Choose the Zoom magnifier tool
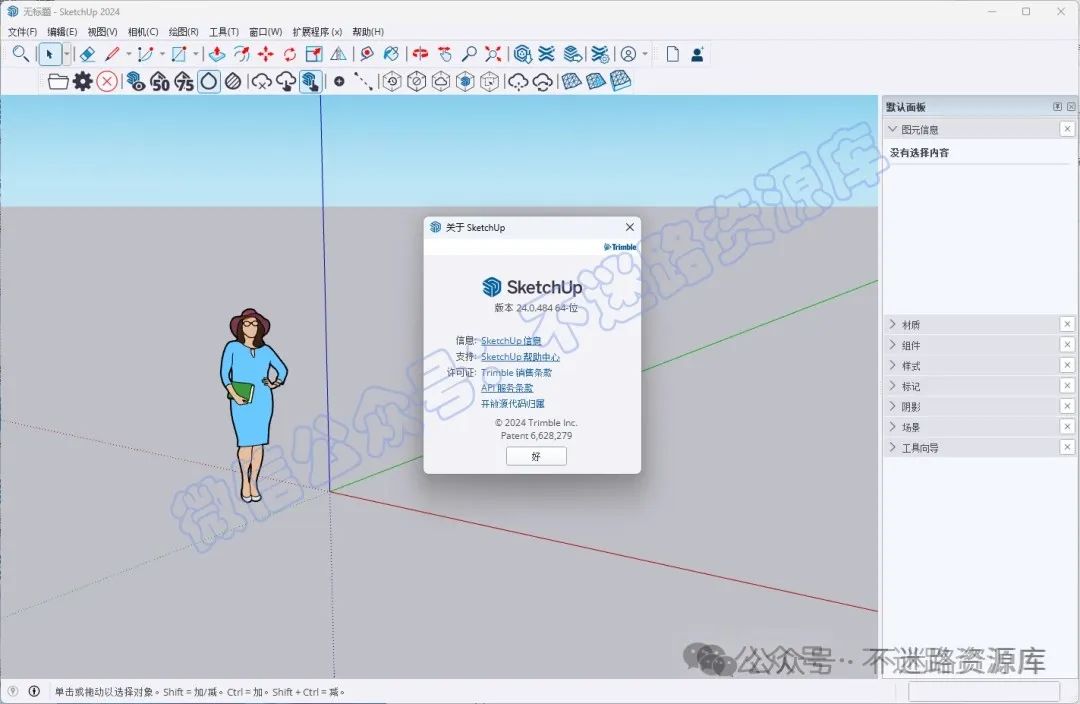1080x704 pixels. tap(469, 54)
